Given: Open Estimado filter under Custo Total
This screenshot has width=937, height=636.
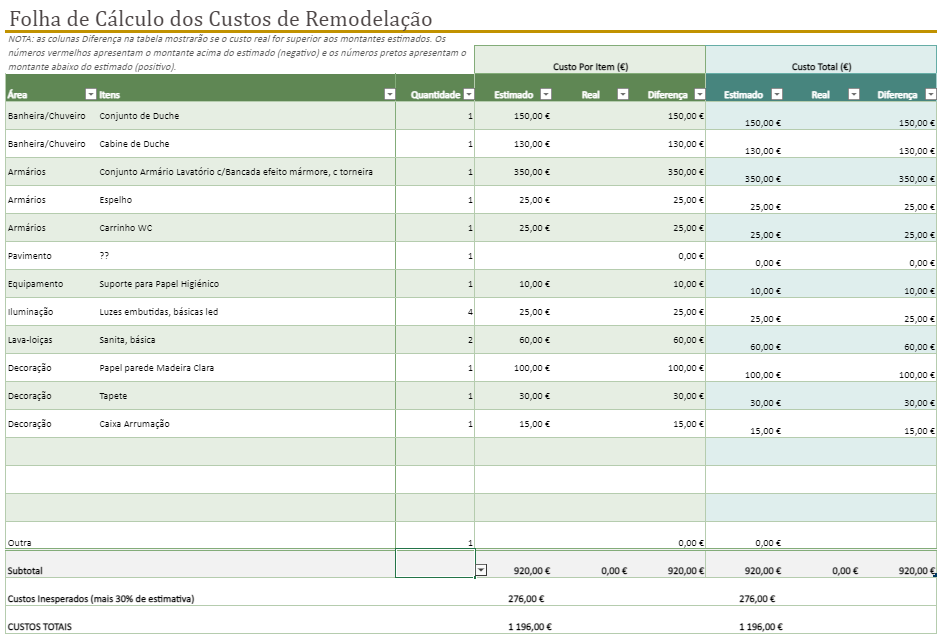Looking at the screenshot, I should 777,94.
